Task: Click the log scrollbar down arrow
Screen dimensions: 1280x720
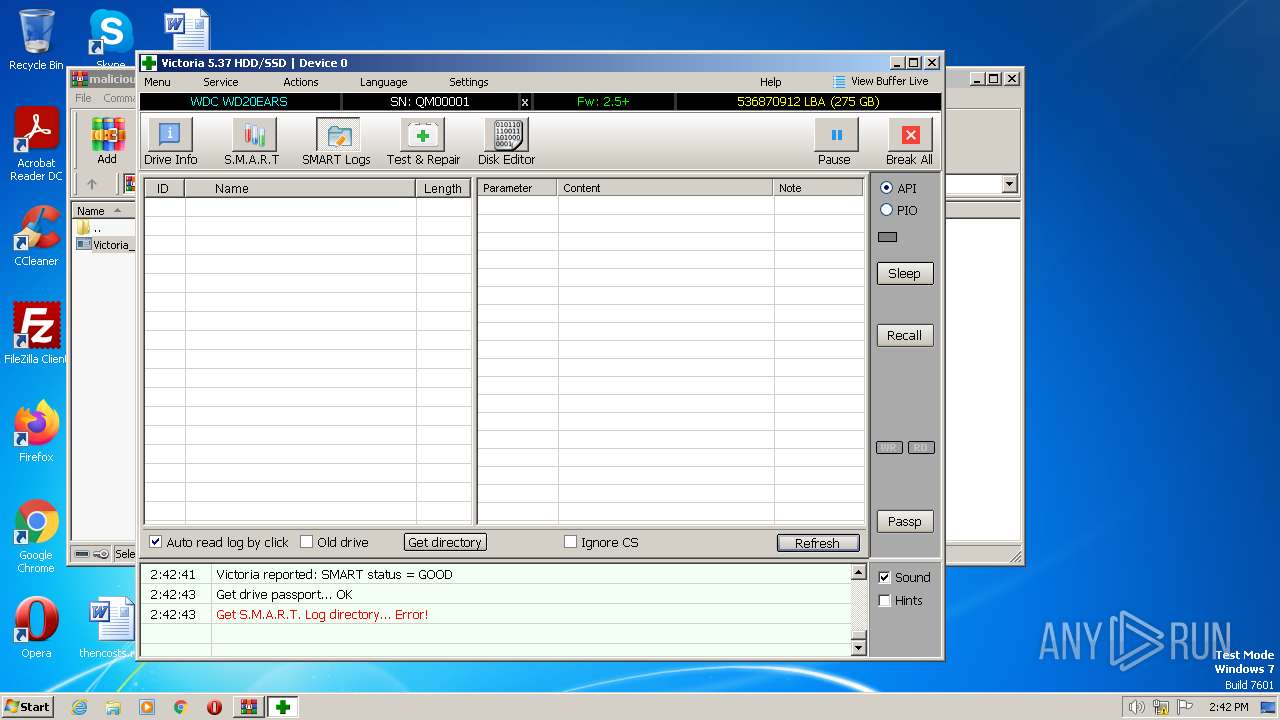Action: tap(858, 648)
